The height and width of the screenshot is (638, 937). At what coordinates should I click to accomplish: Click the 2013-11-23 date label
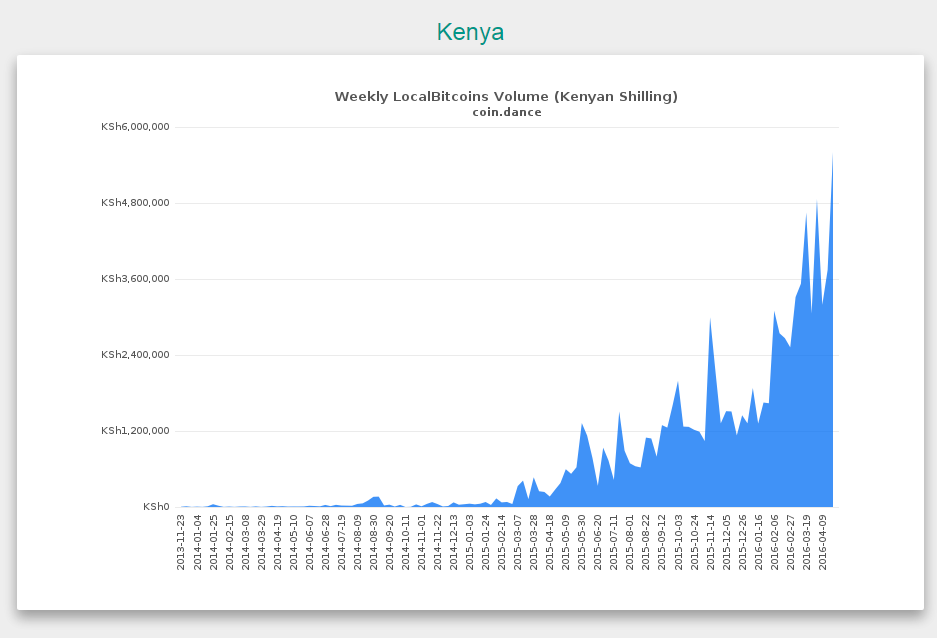[x=181, y=542]
